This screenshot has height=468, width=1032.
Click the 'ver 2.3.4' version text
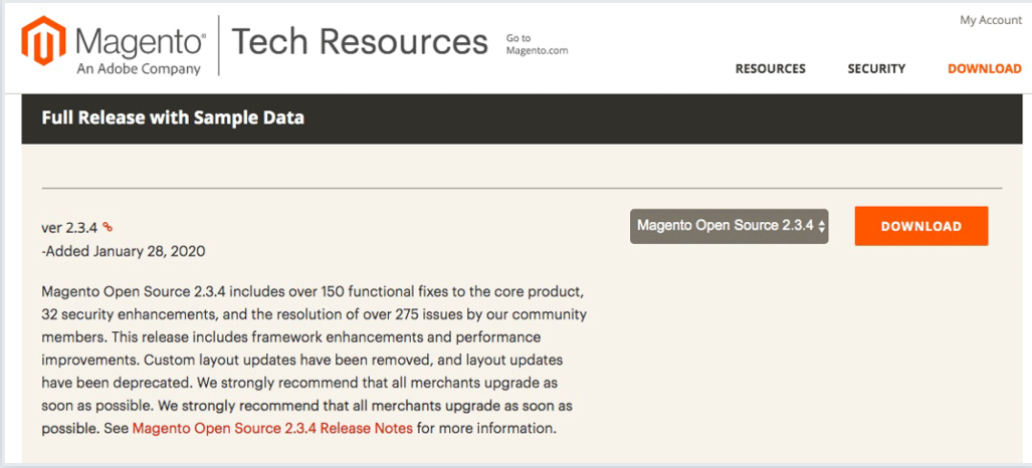(x=70, y=228)
